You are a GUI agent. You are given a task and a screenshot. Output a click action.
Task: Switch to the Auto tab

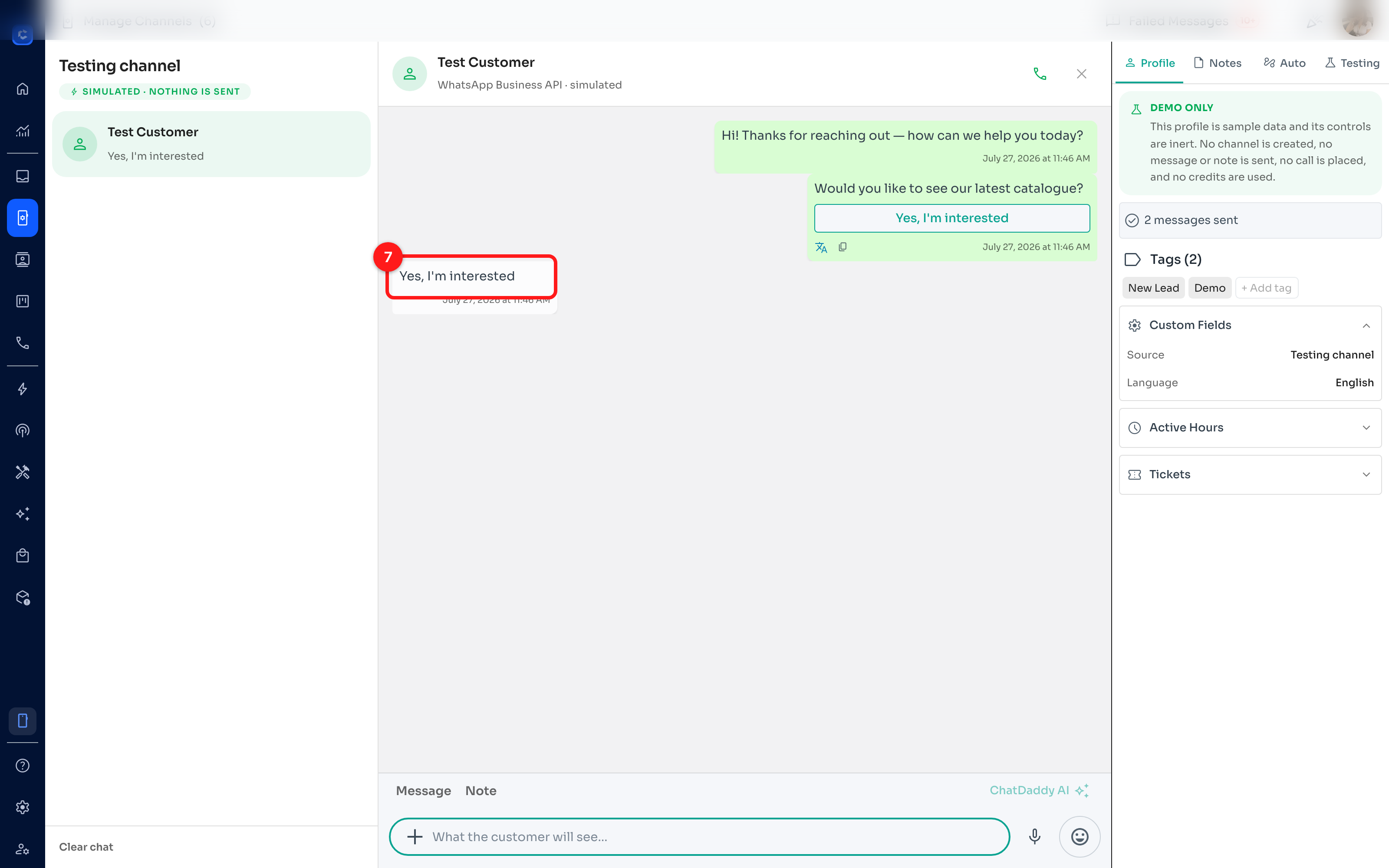[x=1284, y=63]
